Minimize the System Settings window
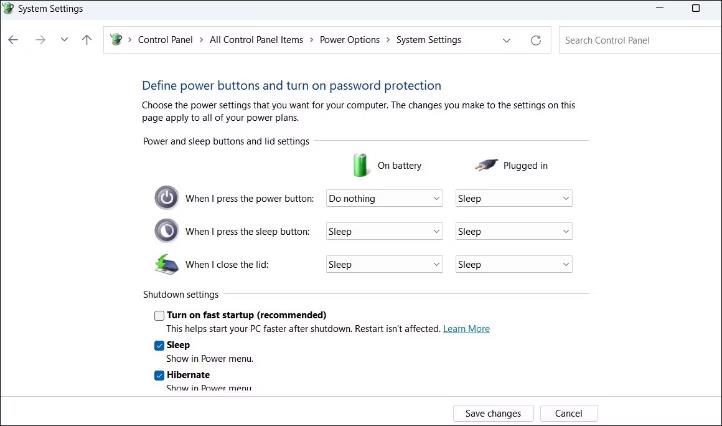 pyautogui.click(x=660, y=8)
